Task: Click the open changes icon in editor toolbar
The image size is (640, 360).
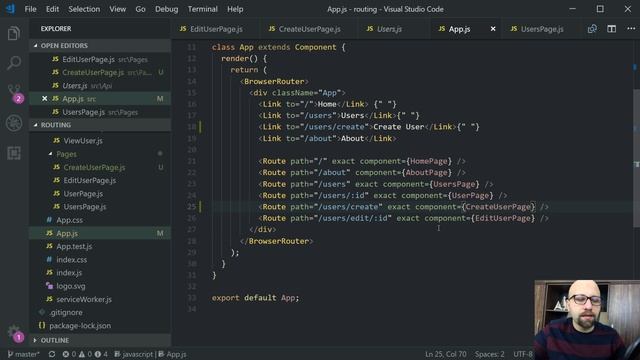Action: click(x=592, y=29)
